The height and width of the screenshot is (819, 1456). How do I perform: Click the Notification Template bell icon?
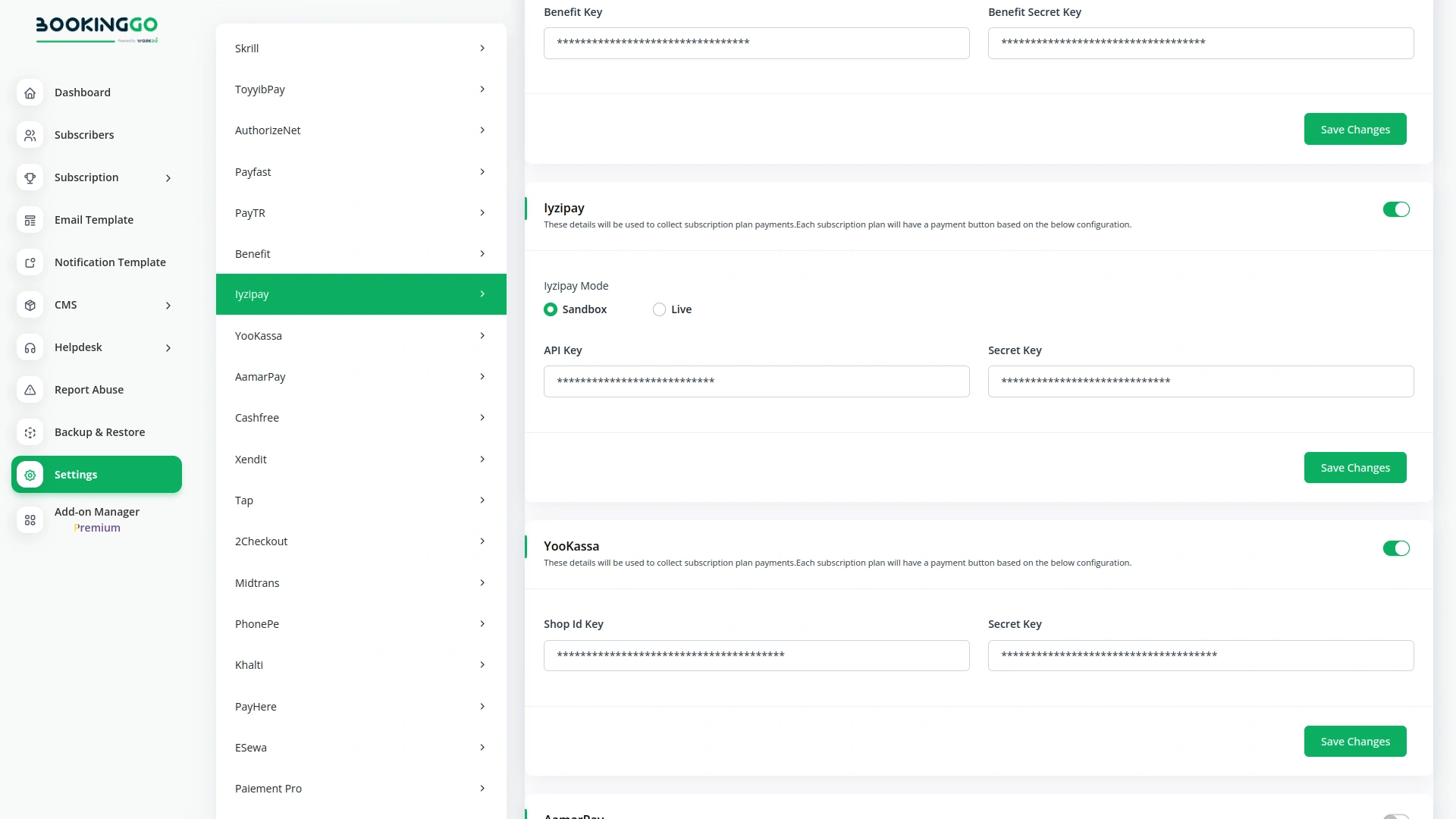click(x=30, y=262)
